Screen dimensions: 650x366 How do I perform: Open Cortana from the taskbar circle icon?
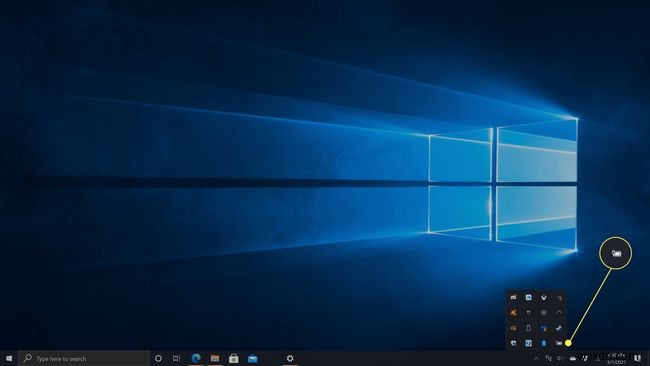pos(158,359)
